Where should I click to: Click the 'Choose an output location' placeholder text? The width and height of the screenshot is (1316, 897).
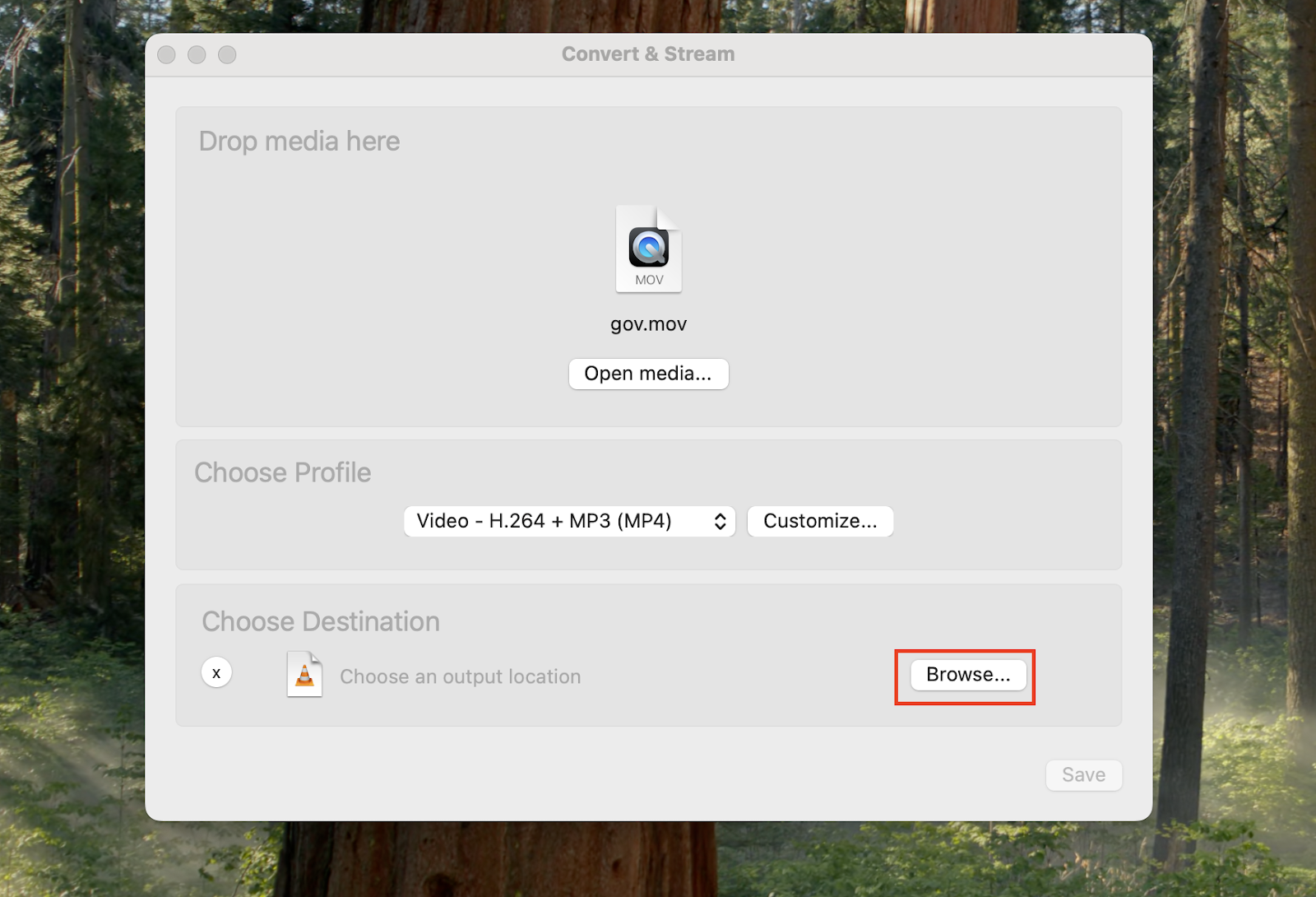coord(460,676)
